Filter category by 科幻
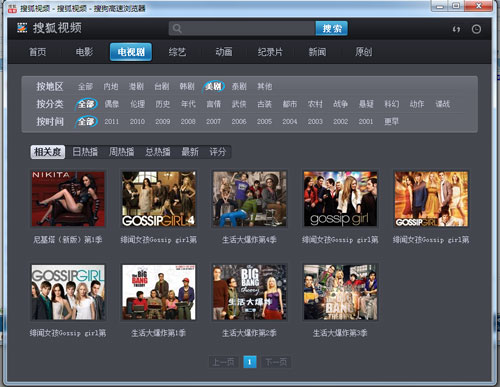500x387 pixels. click(392, 104)
